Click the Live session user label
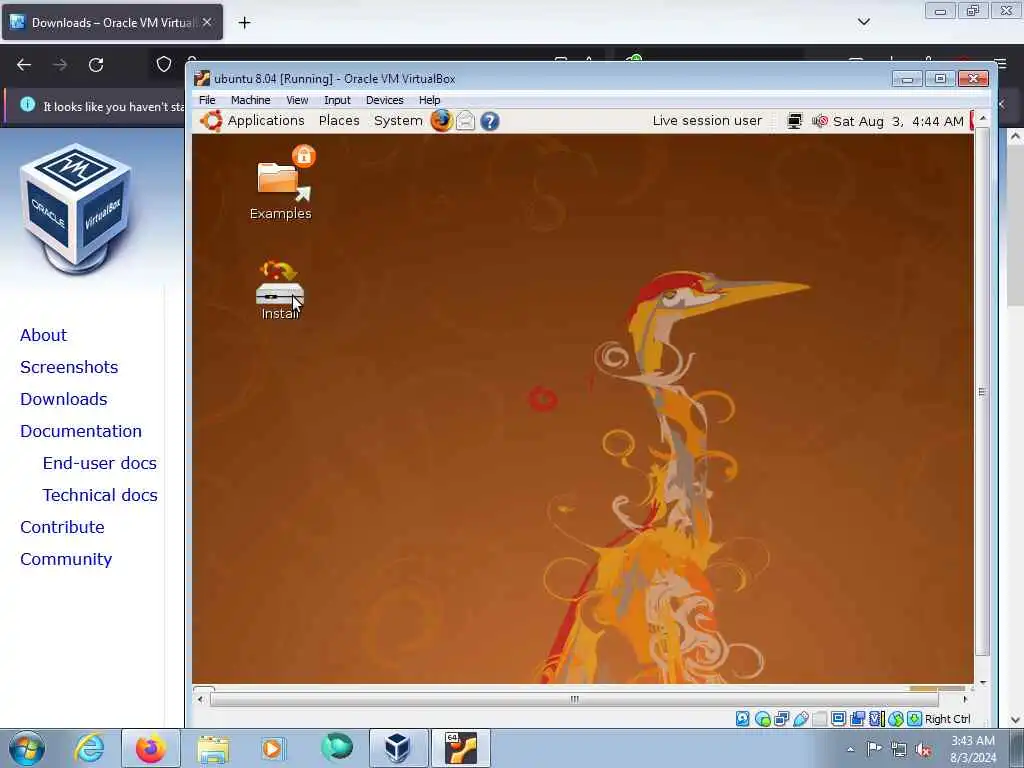This screenshot has height=768, width=1024. (x=707, y=121)
